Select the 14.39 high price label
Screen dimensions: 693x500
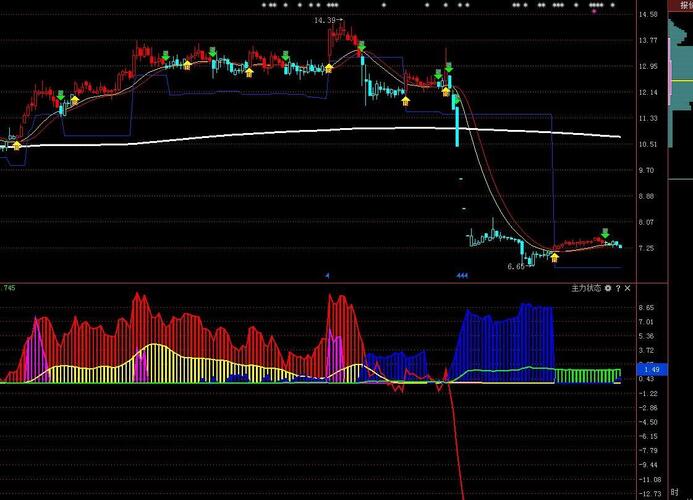pos(325,20)
